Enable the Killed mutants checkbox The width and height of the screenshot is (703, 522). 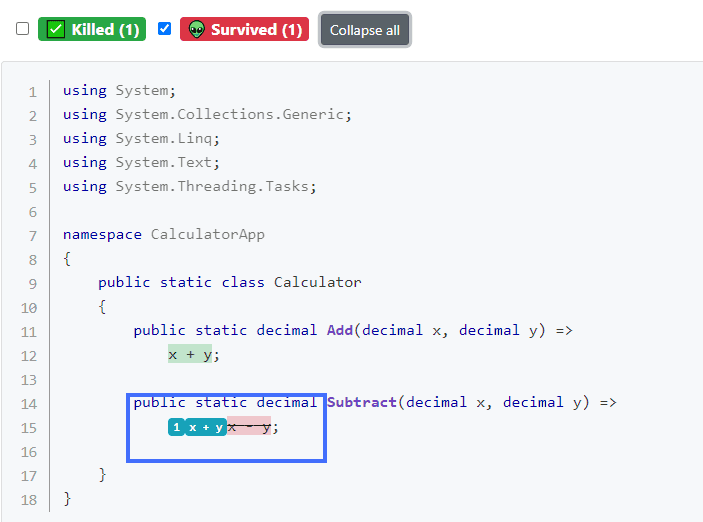tap(22, 29)
